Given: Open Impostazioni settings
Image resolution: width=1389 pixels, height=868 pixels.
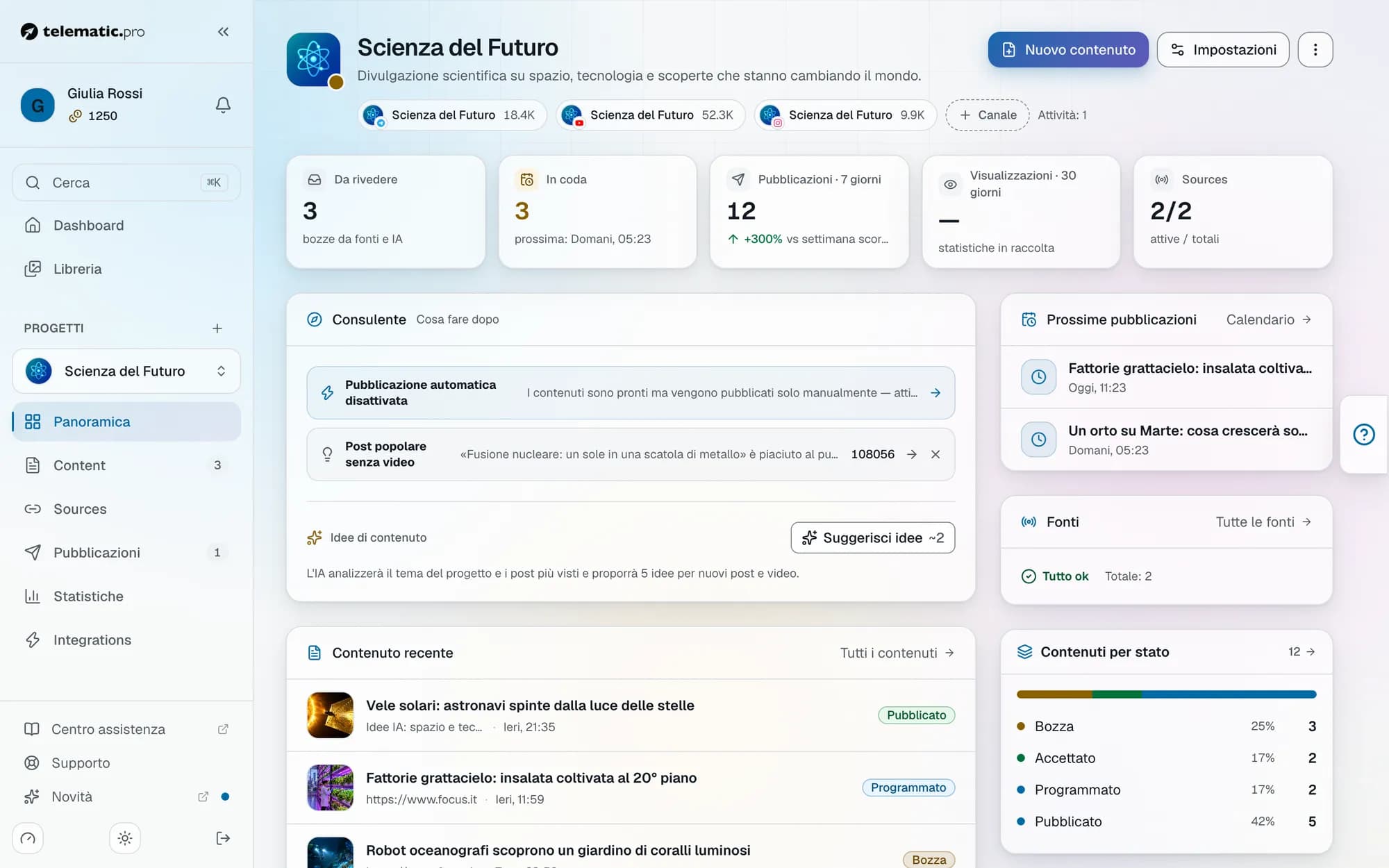Looking at the screenshot, I should [x=1223, y=49].
